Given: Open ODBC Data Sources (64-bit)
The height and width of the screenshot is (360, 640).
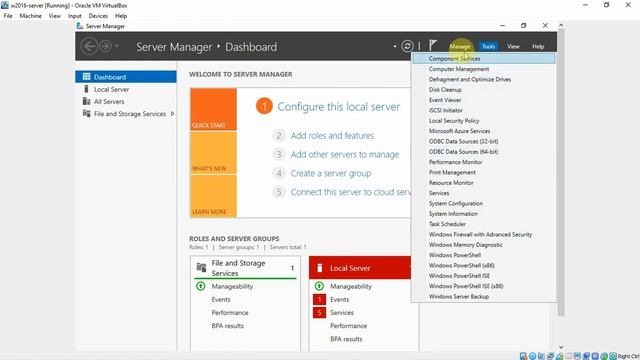Looking at the screenshot, I should coord(484,152).
